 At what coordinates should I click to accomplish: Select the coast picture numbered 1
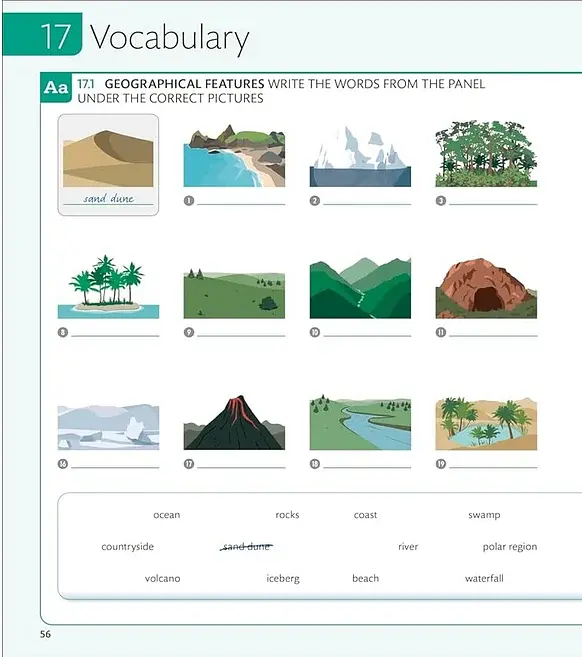234,155
